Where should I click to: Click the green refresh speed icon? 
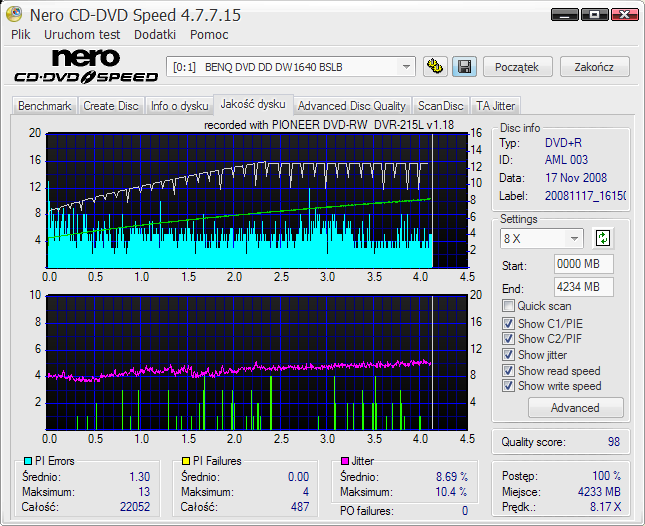pos(603,238)
